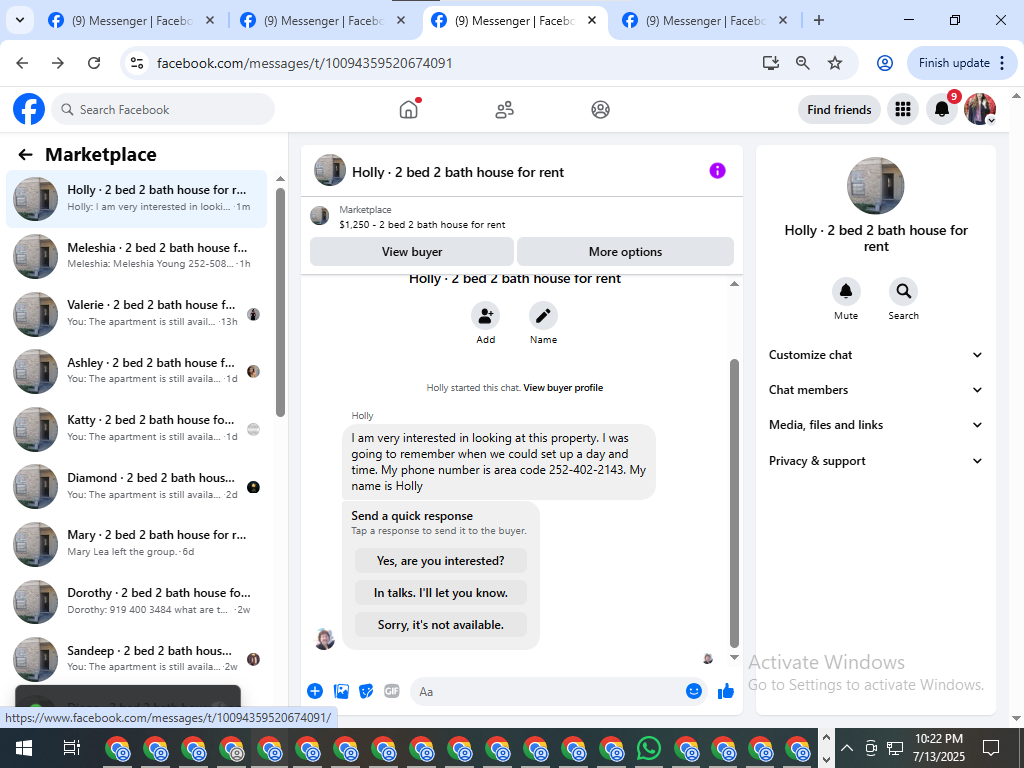Open Chrome tab search dropdown
This screenshot has height=768, width=1024.
[20, 20]
